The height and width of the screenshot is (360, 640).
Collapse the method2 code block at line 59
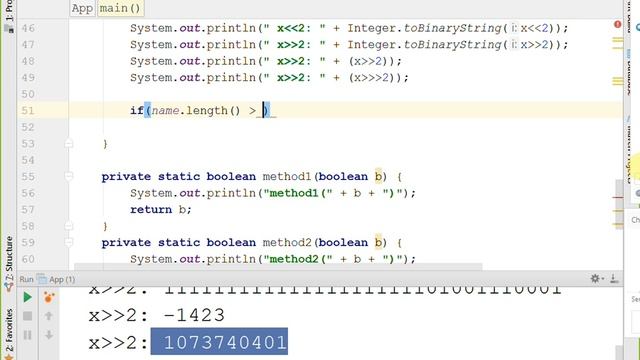(x=69, y=242)
